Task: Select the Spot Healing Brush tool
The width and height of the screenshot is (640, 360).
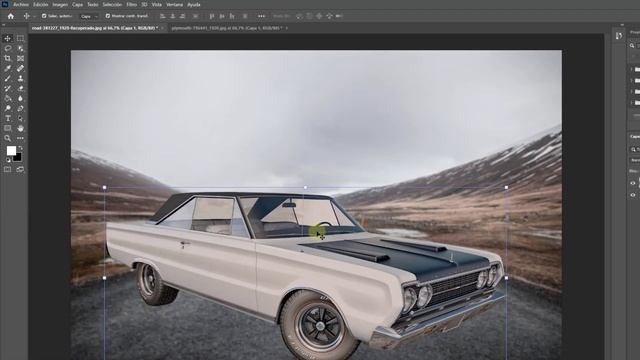Action: coord(20,68)
